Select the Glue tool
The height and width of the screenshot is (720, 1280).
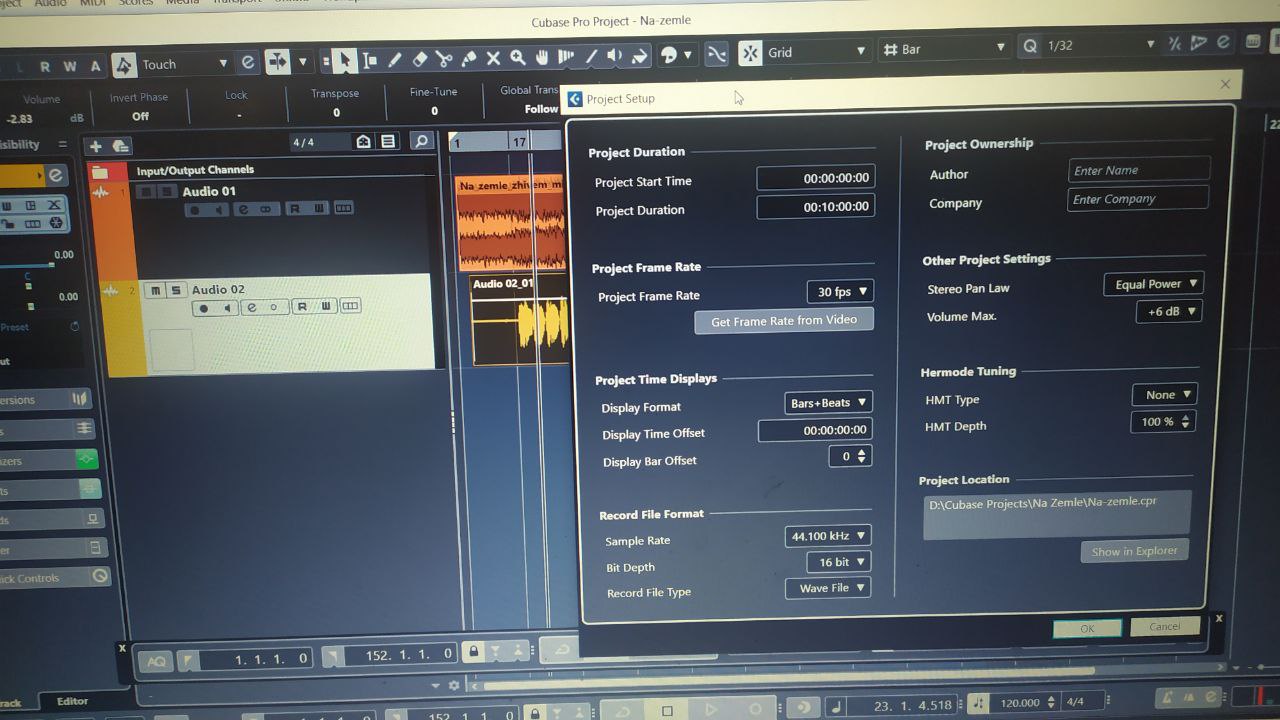point(468,59)
